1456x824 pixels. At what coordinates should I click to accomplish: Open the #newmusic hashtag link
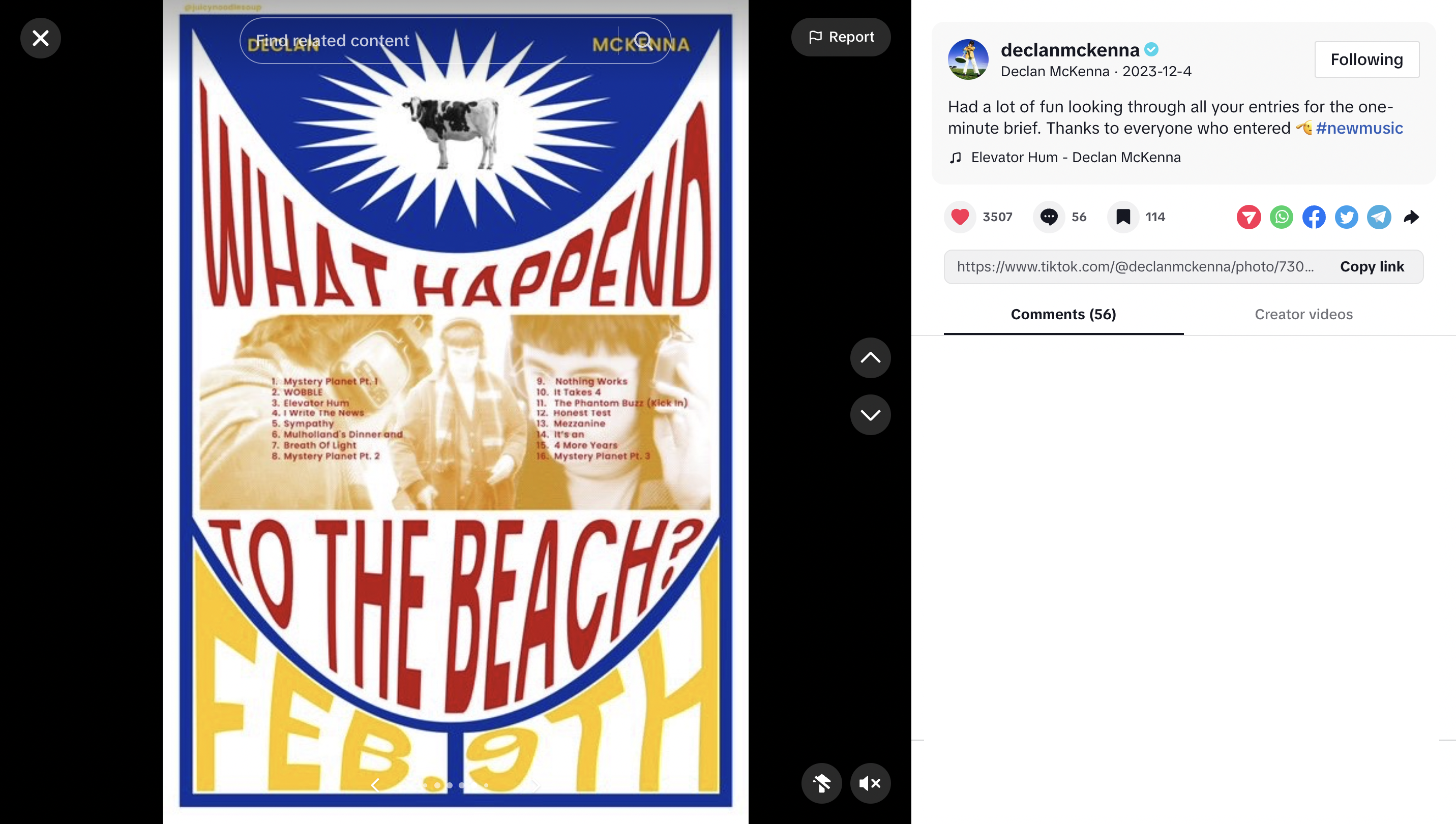[1359, 128]
